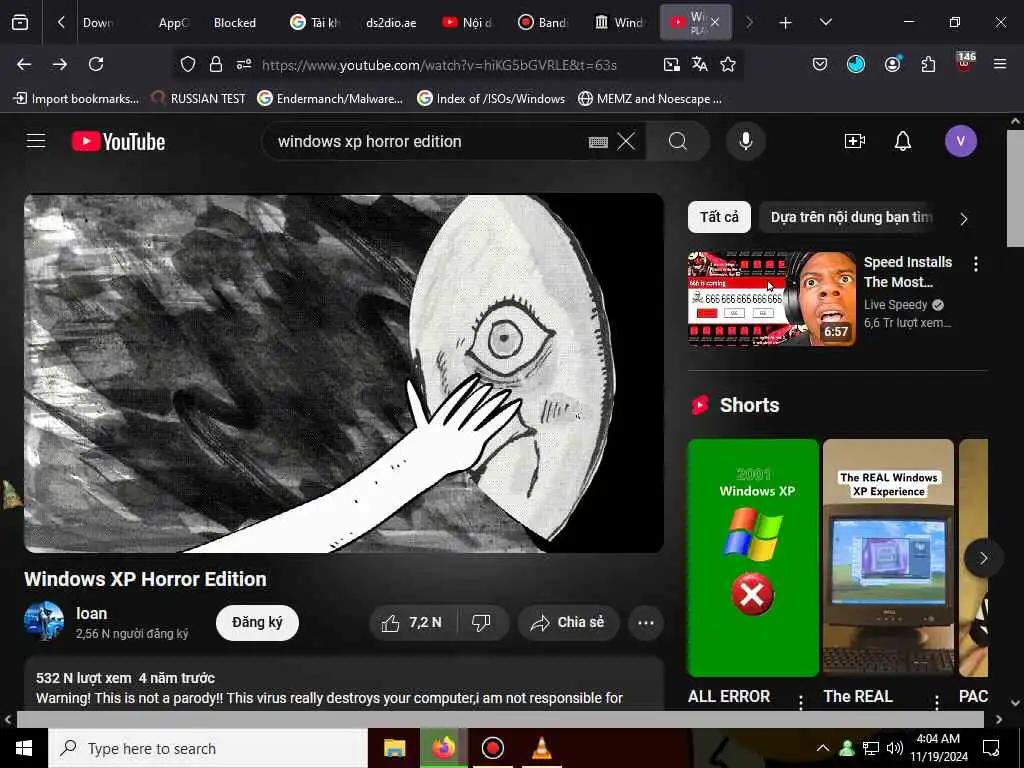Open the Index of /ISOs/Windows bookmark
1024x768 pixels.
tap(491, 99)
